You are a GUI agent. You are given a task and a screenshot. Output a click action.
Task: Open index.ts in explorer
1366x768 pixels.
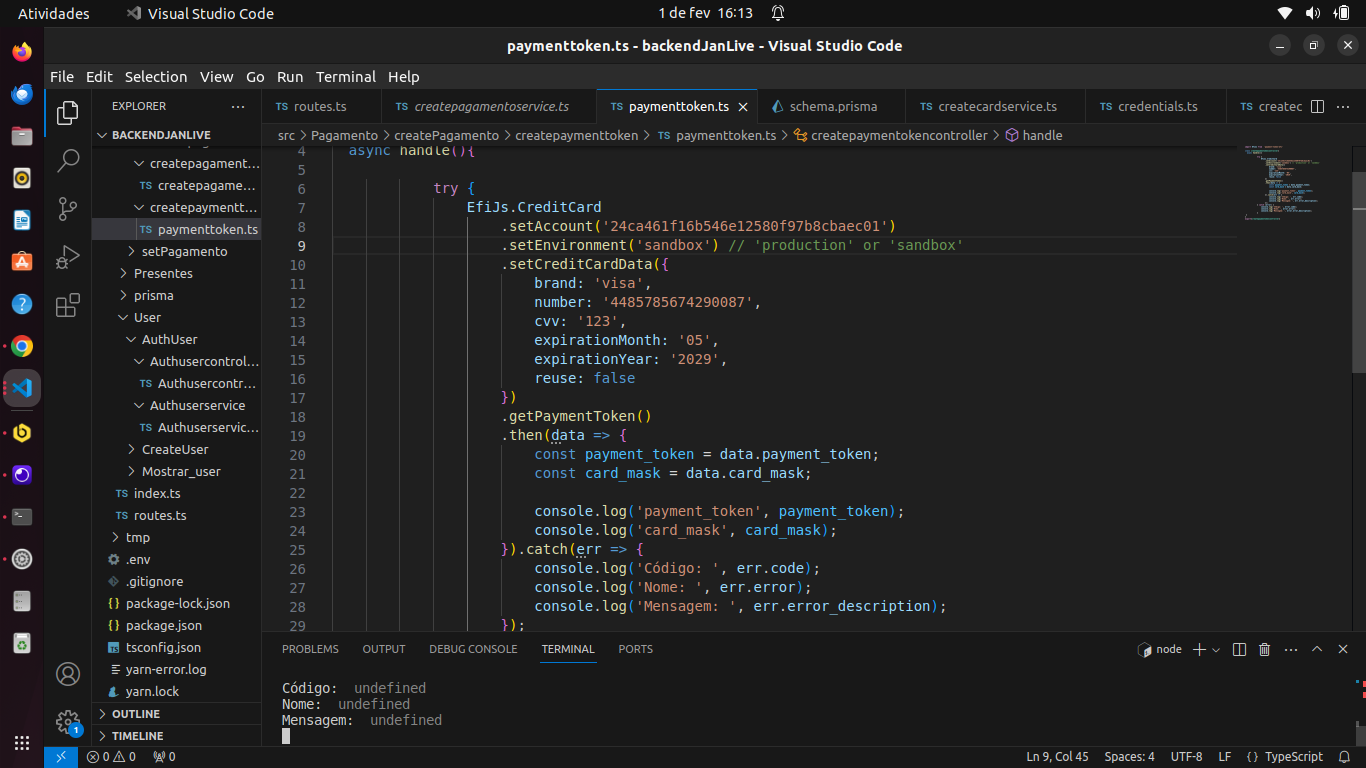[x=176, y=493]
